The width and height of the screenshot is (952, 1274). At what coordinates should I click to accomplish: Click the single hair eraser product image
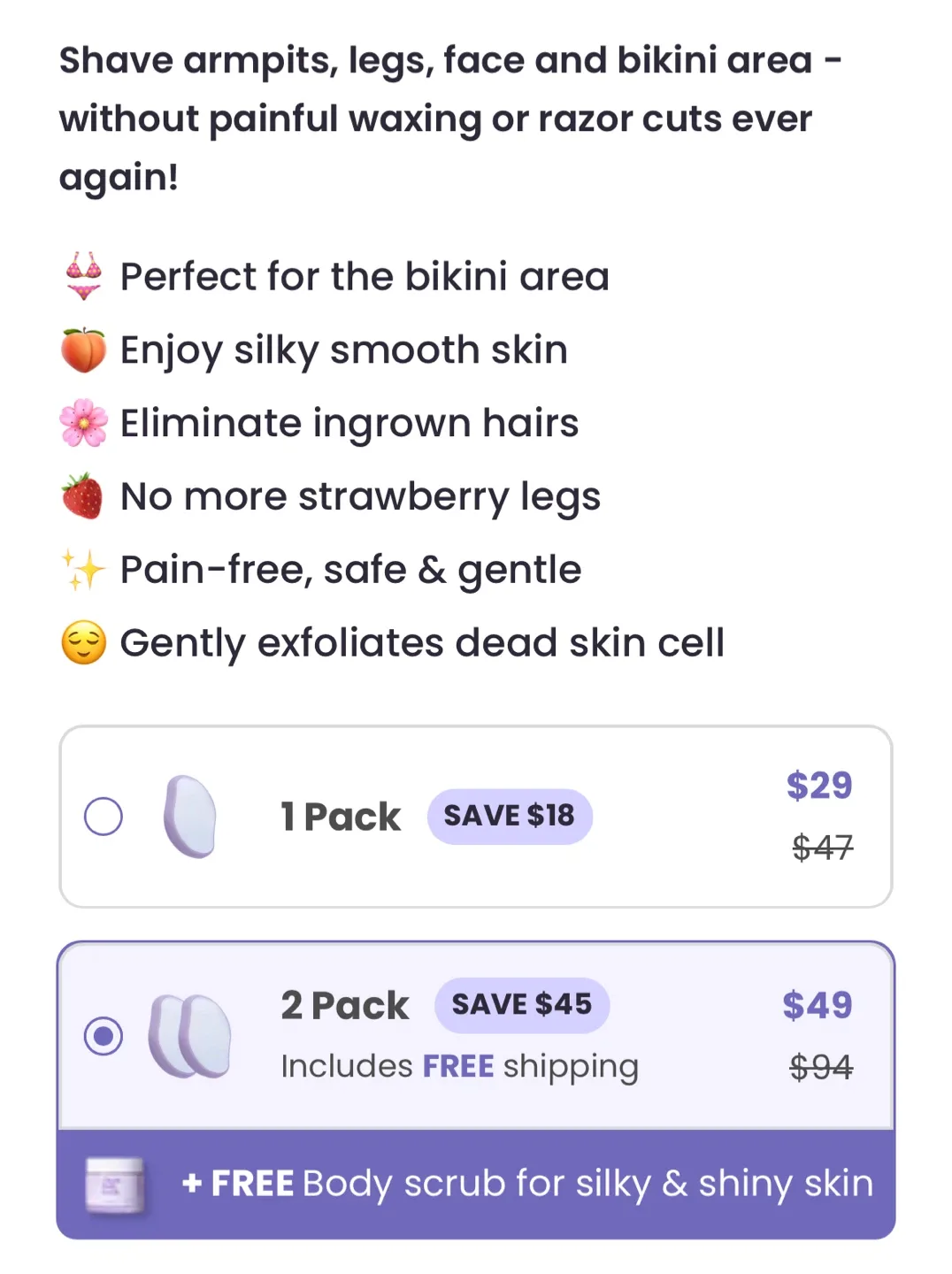(x=189, y=817)
